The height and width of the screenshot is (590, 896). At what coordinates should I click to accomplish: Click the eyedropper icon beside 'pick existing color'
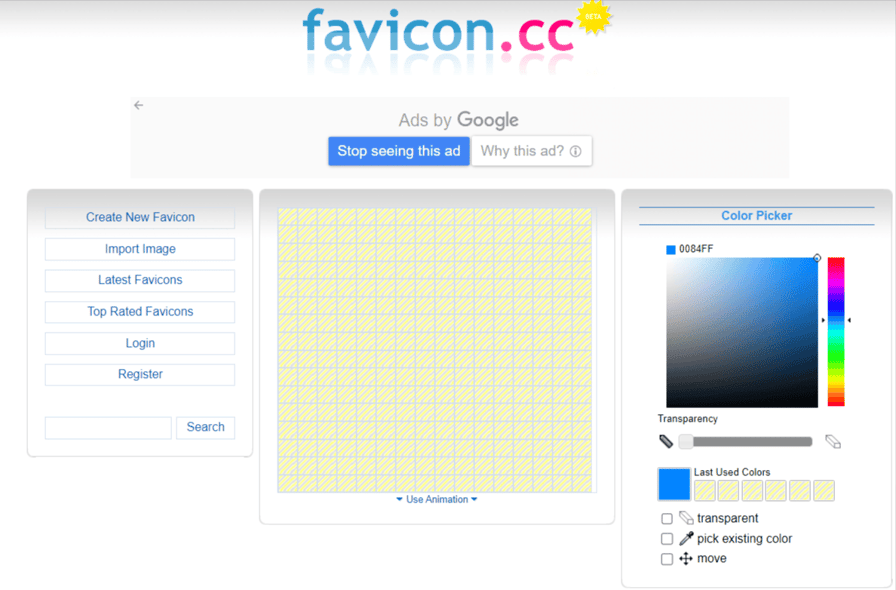pos(685,538)
